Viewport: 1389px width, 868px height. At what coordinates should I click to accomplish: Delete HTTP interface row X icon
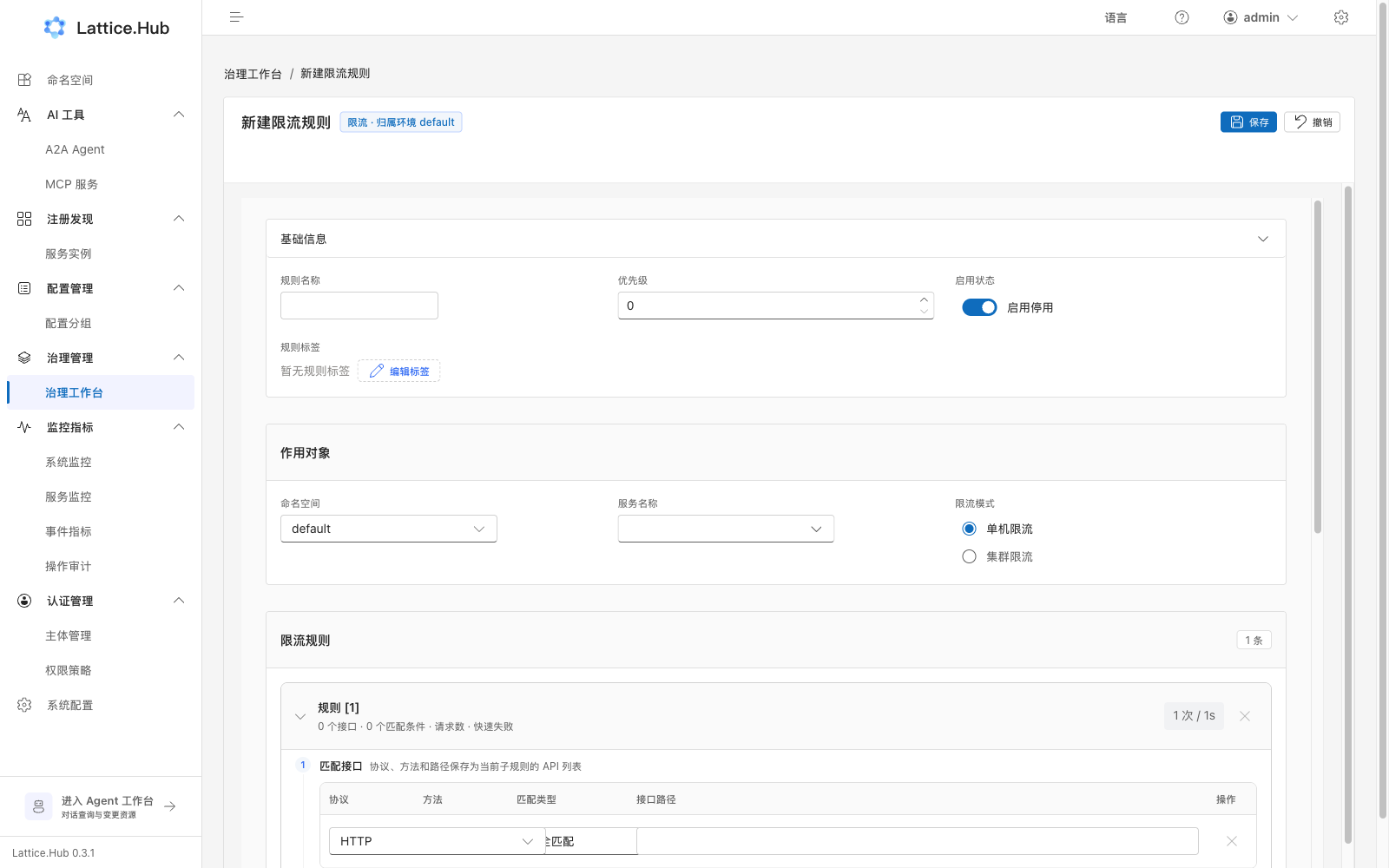[x=1231, y=841]
